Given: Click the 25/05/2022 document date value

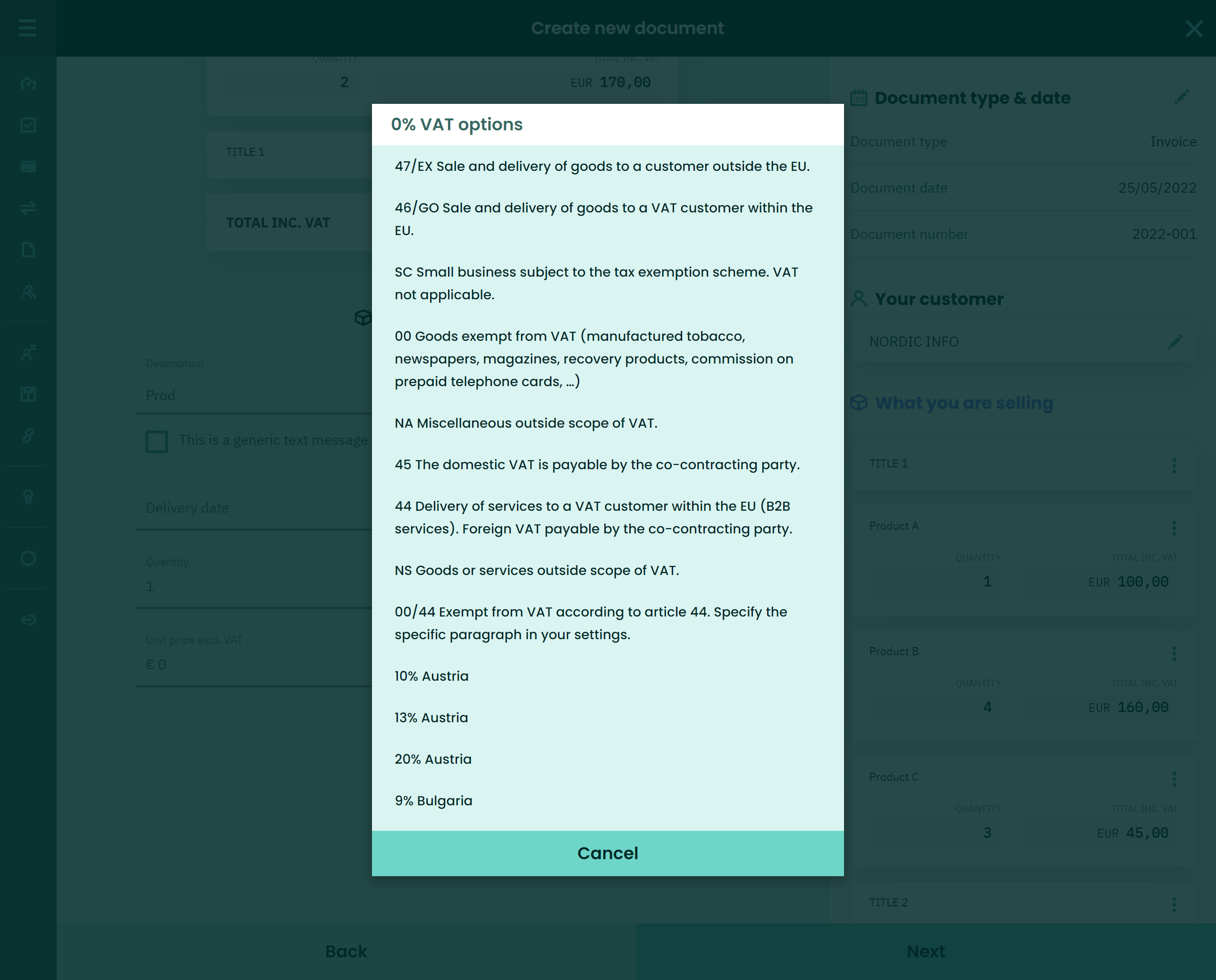Looking at the screenshot, I should (x=1157, y=188).
